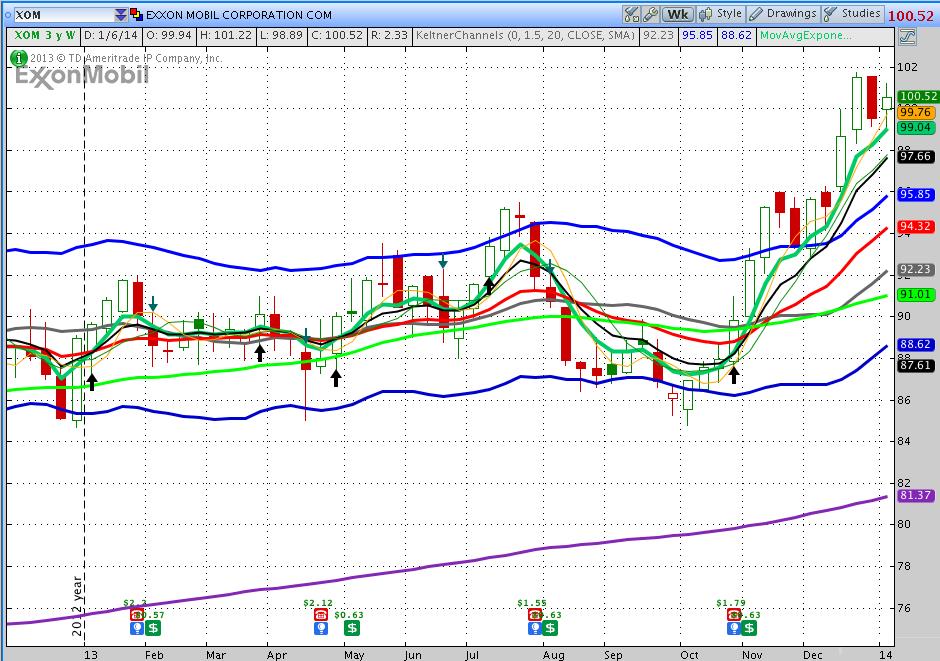Click the green 100.52 price bubble on axis
Image resolution: width=940 pixels, height=661 pixels.
point(918,96)
